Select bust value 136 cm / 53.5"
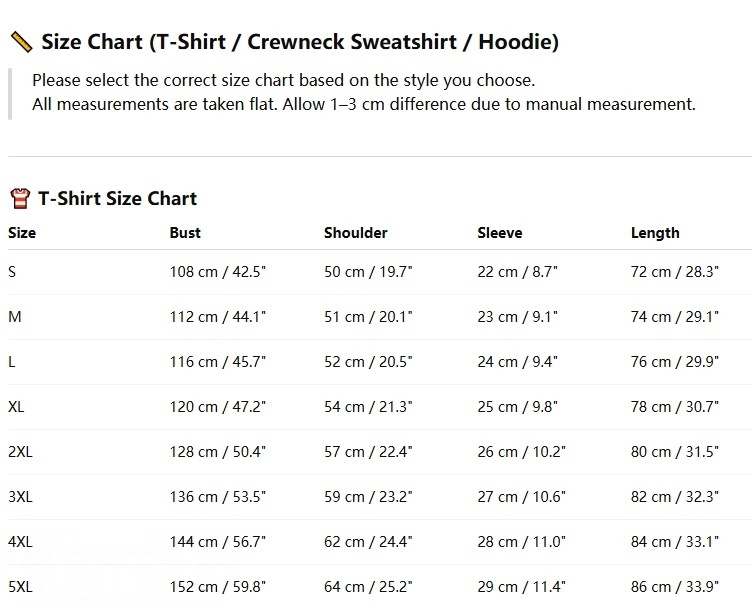The image size is (752, 607). 217,497
